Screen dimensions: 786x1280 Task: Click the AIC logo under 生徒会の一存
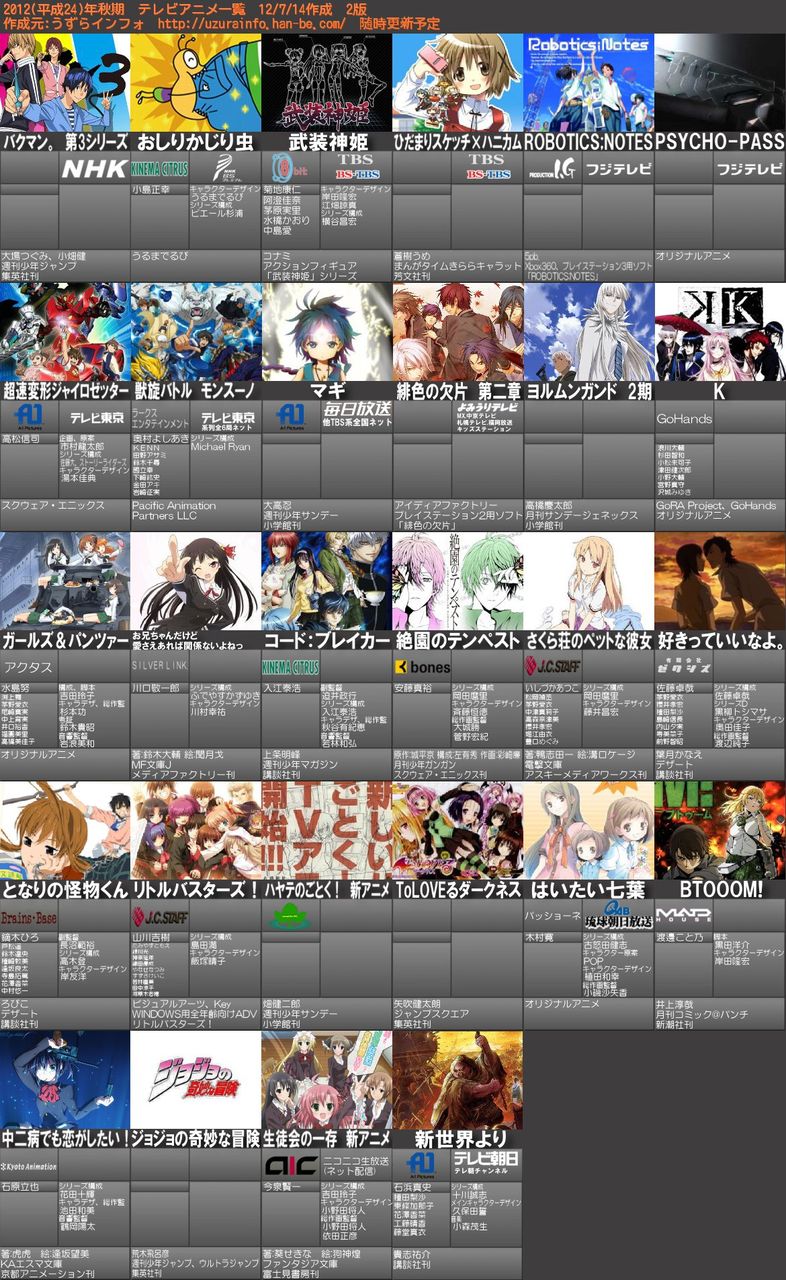click(x=291, y=1166)
